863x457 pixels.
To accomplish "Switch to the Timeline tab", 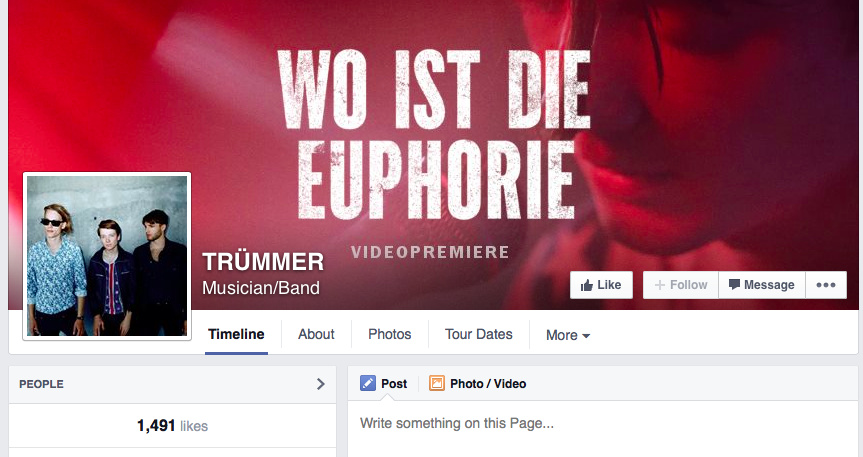I will pos(236,334).
